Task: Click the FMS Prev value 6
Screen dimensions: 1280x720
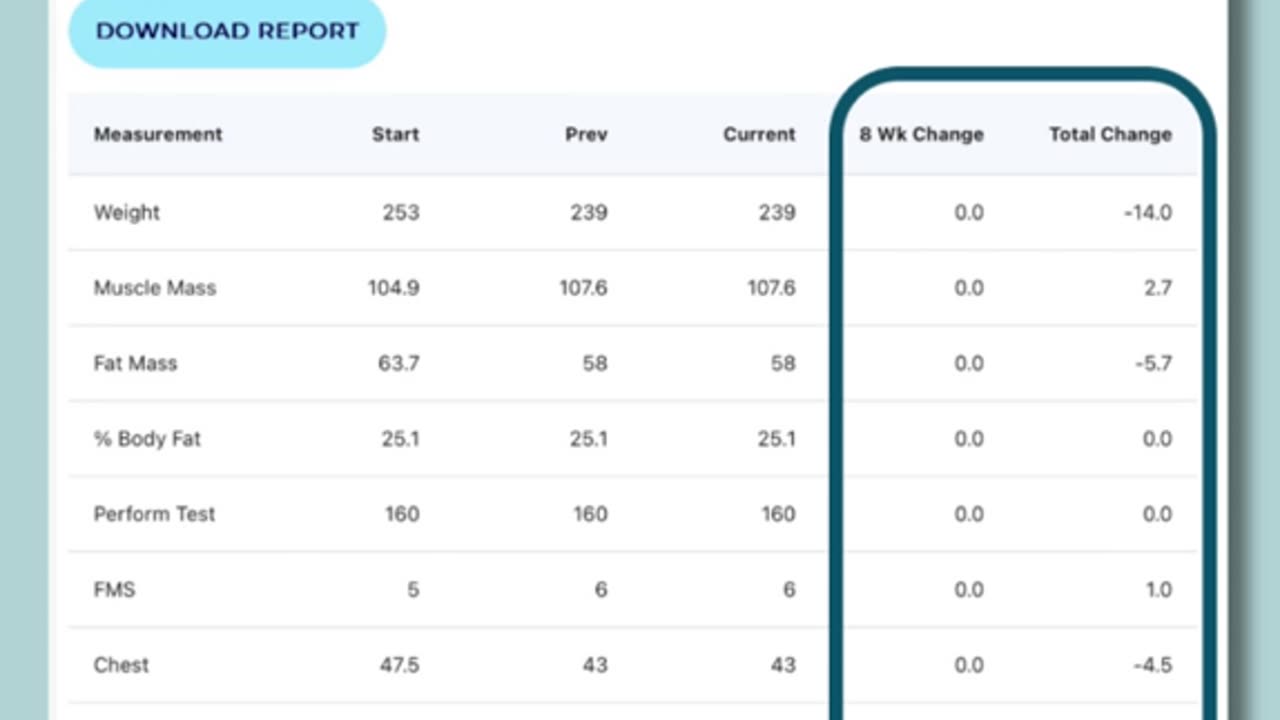Action: pyautogui.click(x=602, y=590)
